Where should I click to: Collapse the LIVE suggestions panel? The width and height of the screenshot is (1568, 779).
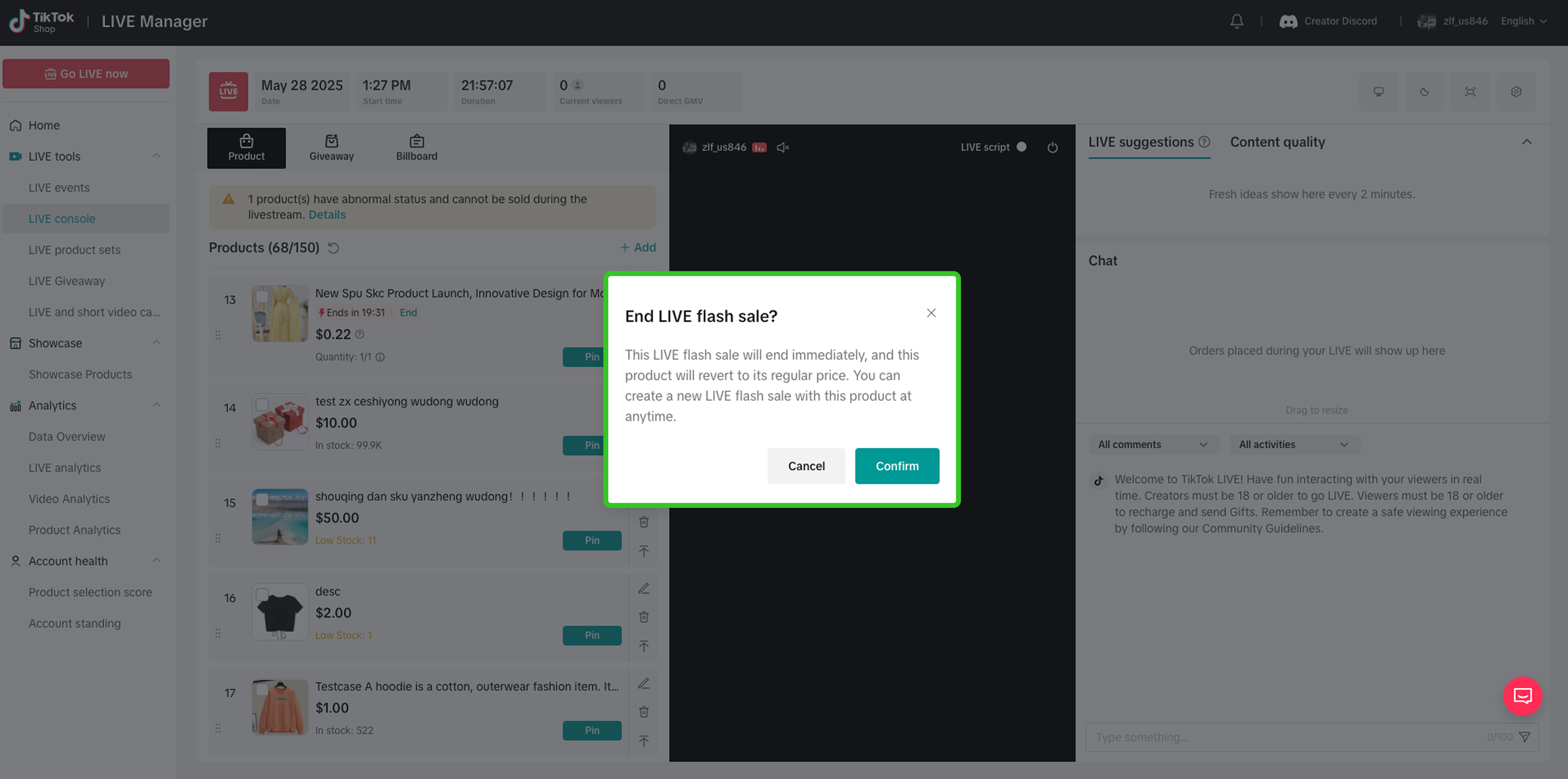pos(1526,142)
